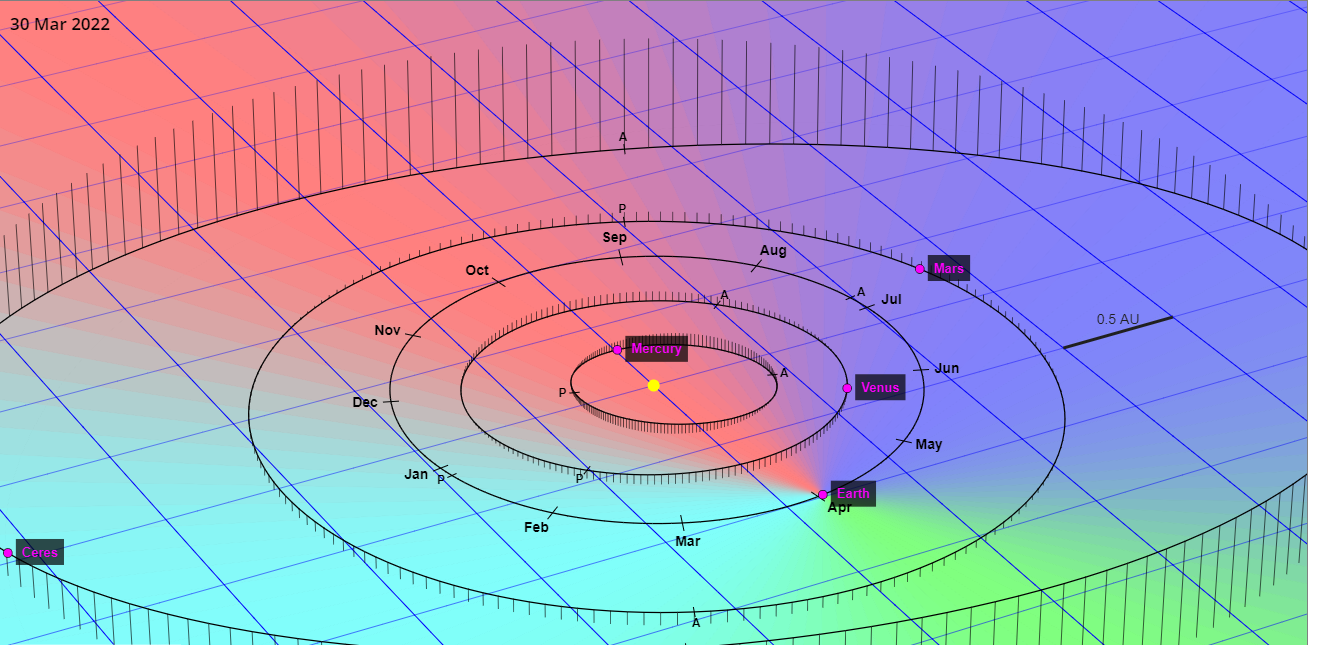Screen dimensions: 1319x645
Task: Click the perihelion P marker below Jan
Action: pos(440,480)
